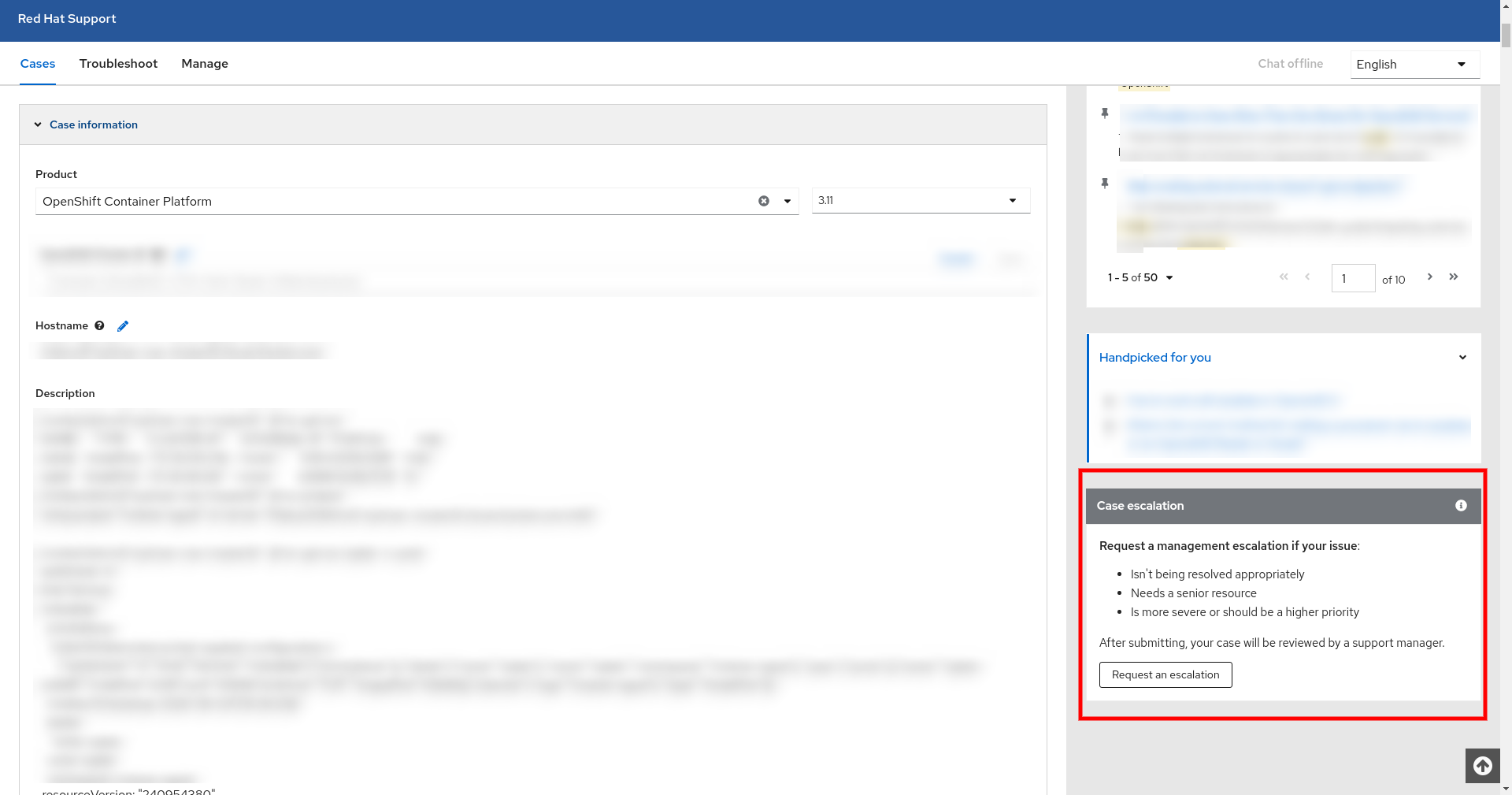
Task: Go to the first page of results
Action: [x=1284, y=277]
